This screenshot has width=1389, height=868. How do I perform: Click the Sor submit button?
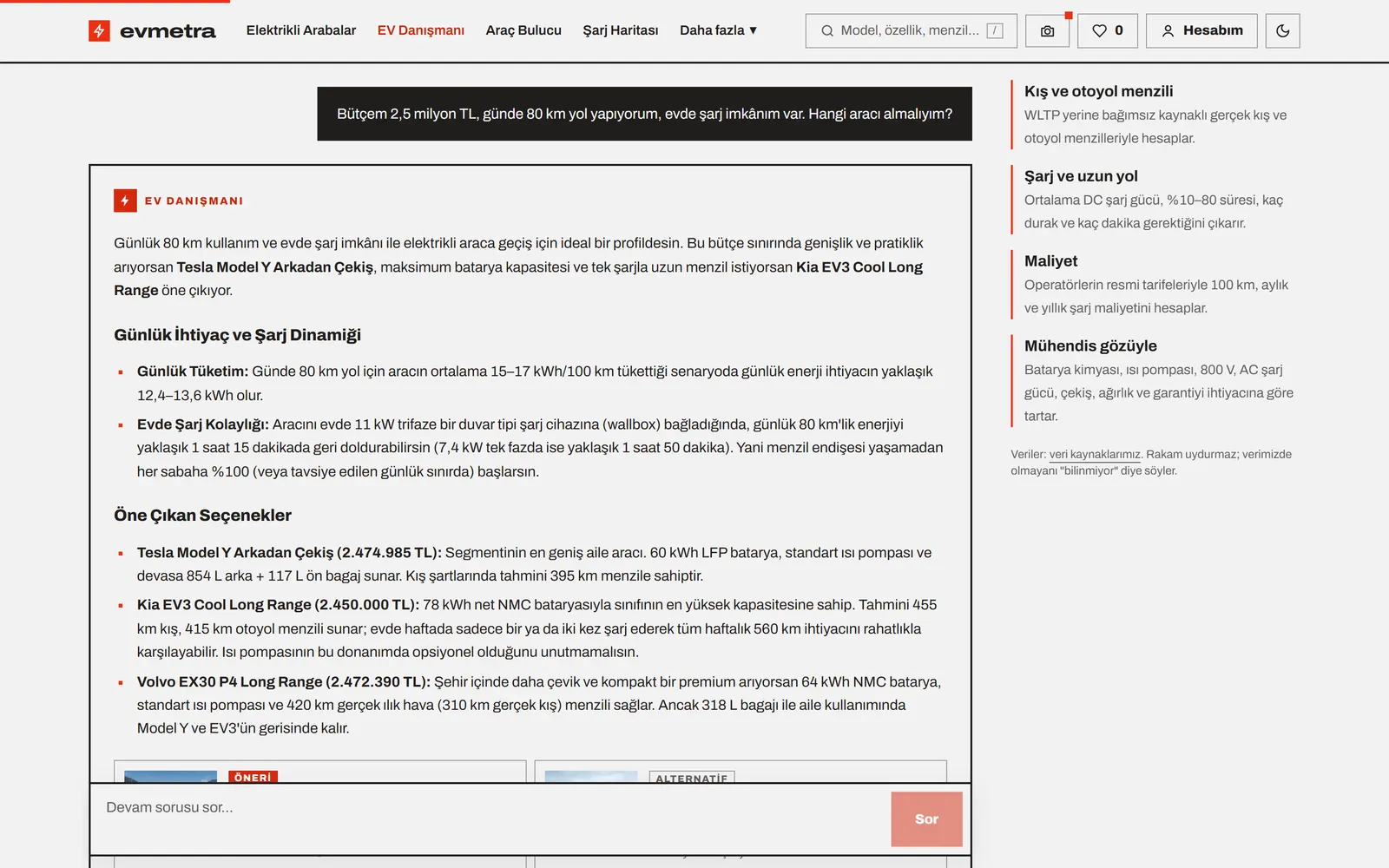[x=926, y=819]
